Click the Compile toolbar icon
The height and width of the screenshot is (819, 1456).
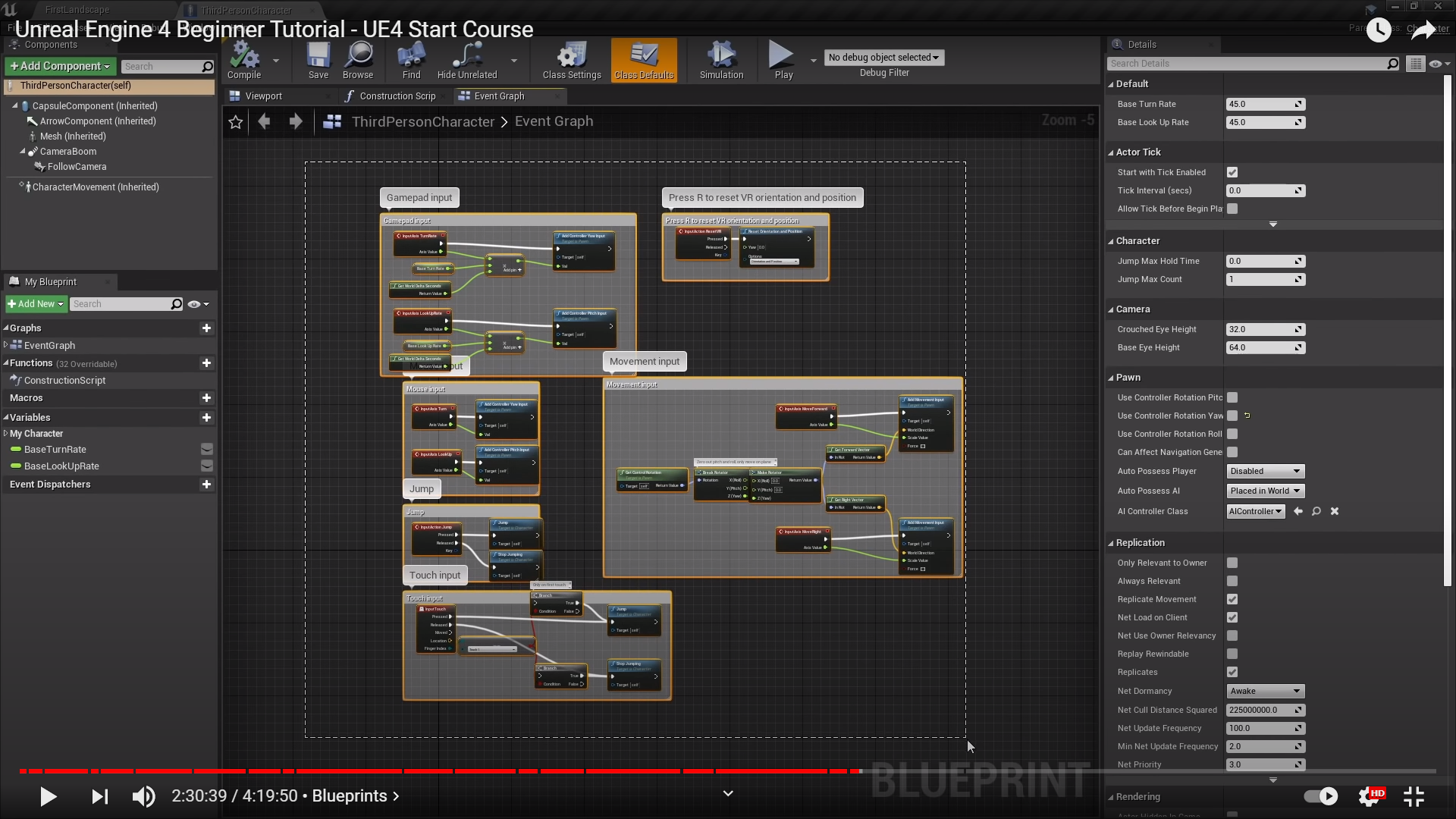(244, 58)
